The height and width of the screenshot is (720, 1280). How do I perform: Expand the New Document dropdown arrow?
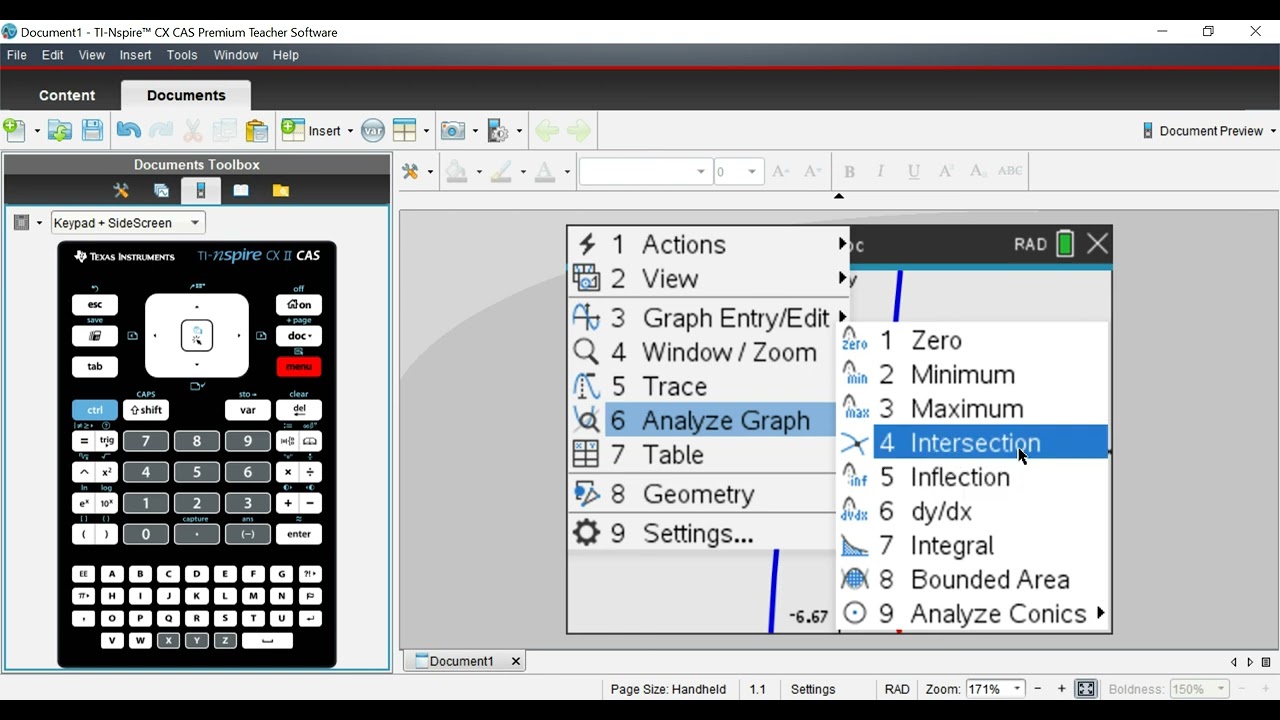click(x=37, y=131)
